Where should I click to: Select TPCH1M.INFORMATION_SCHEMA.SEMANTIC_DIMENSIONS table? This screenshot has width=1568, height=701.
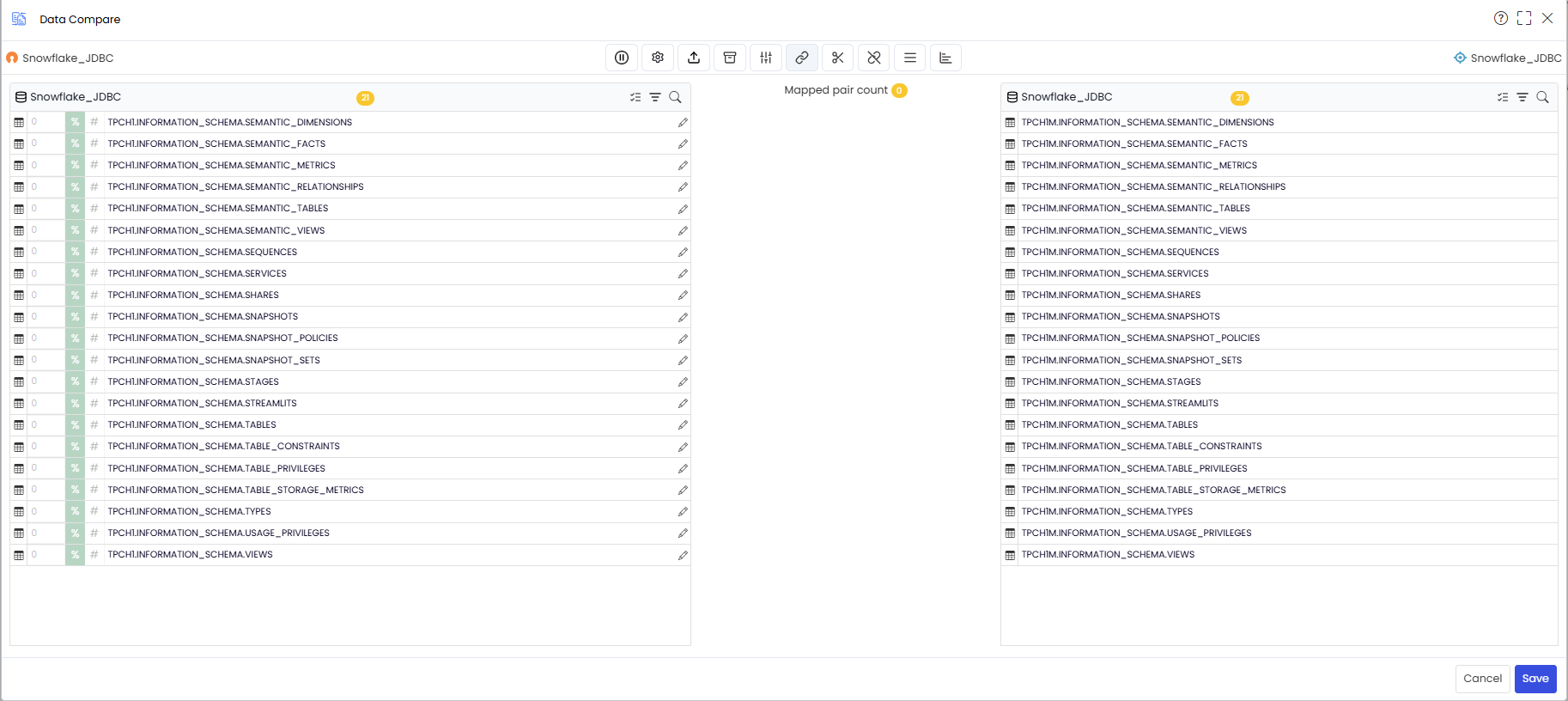[x=1148, y=122]
